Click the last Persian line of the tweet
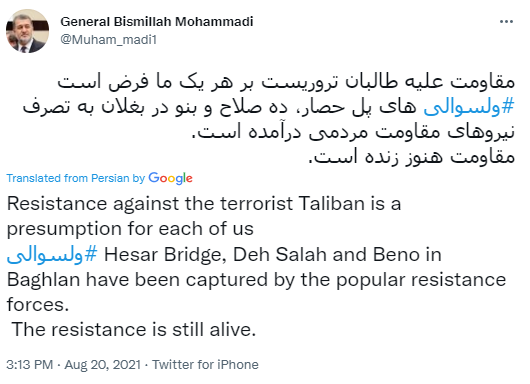The image size is (530, 384). [x=412, y=157]
